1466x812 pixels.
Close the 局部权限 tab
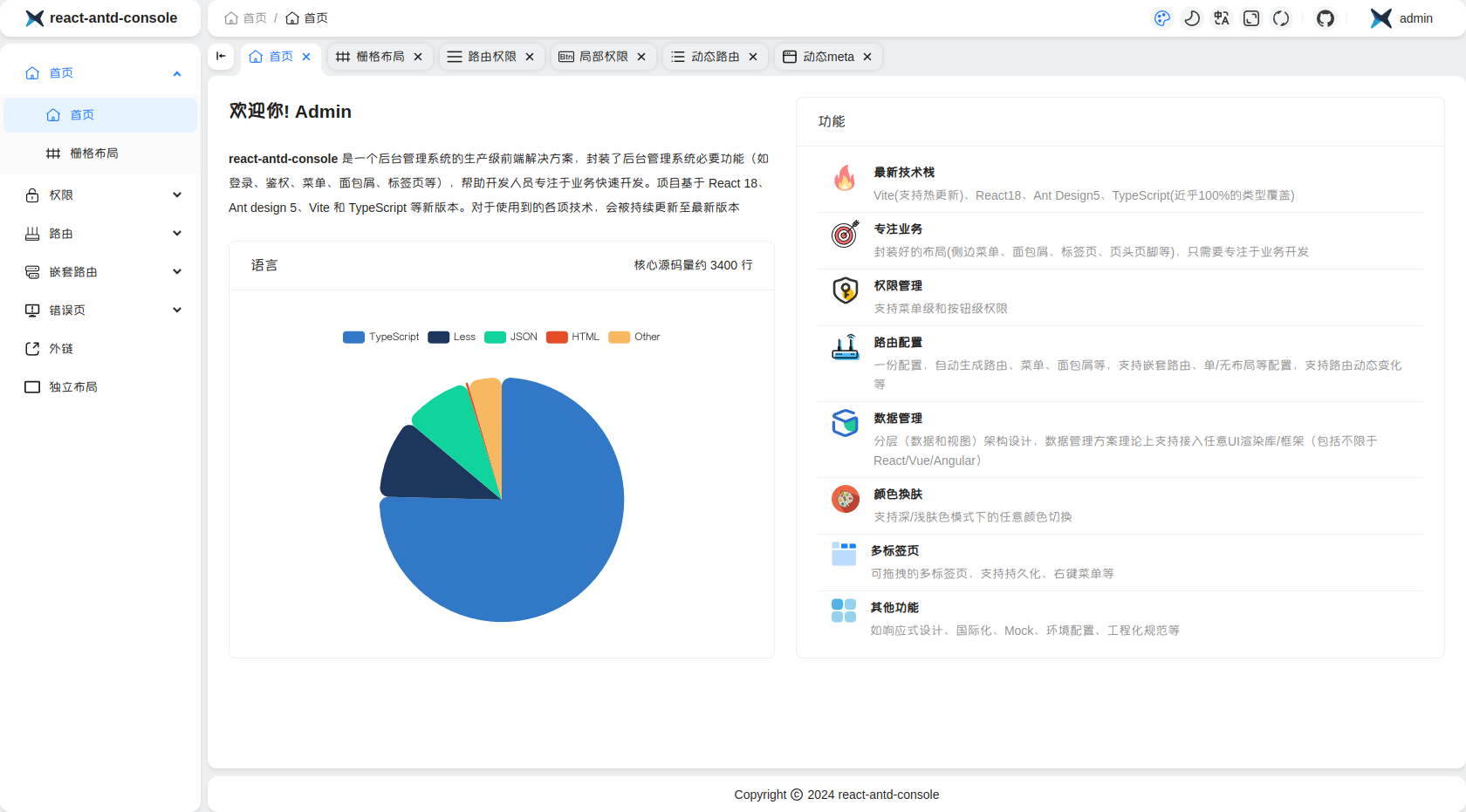tap(641, 57)
